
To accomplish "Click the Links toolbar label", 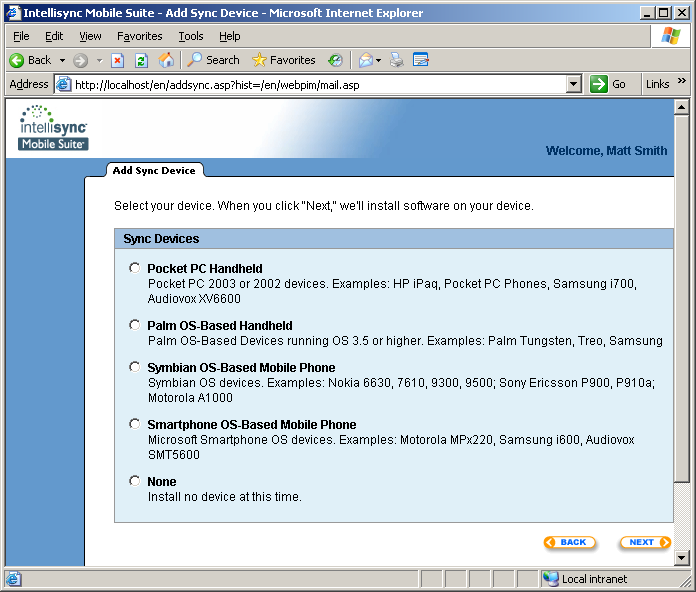I will 657,84.
